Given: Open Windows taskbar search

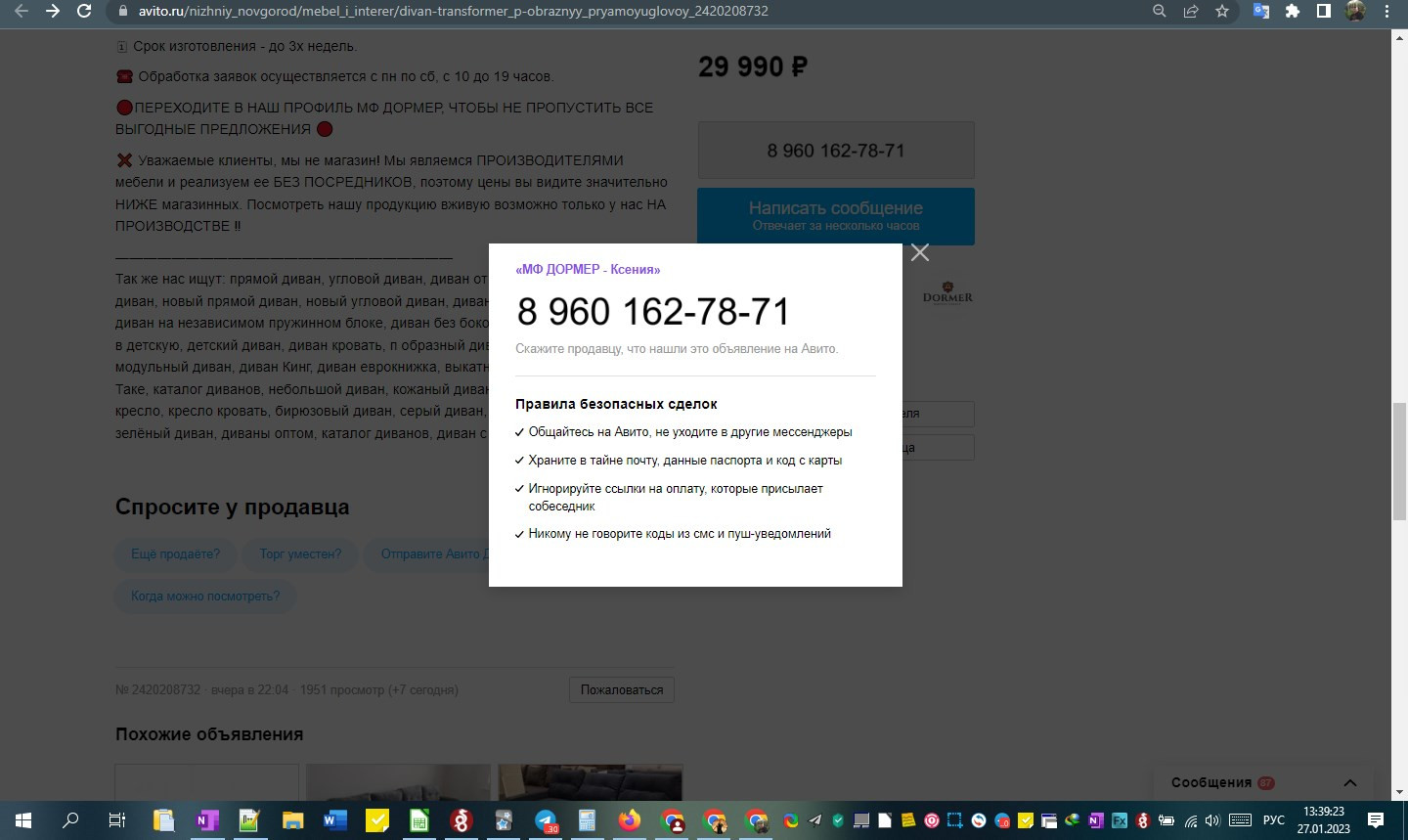Looking at the screenshot, I should tap(70, 820).
